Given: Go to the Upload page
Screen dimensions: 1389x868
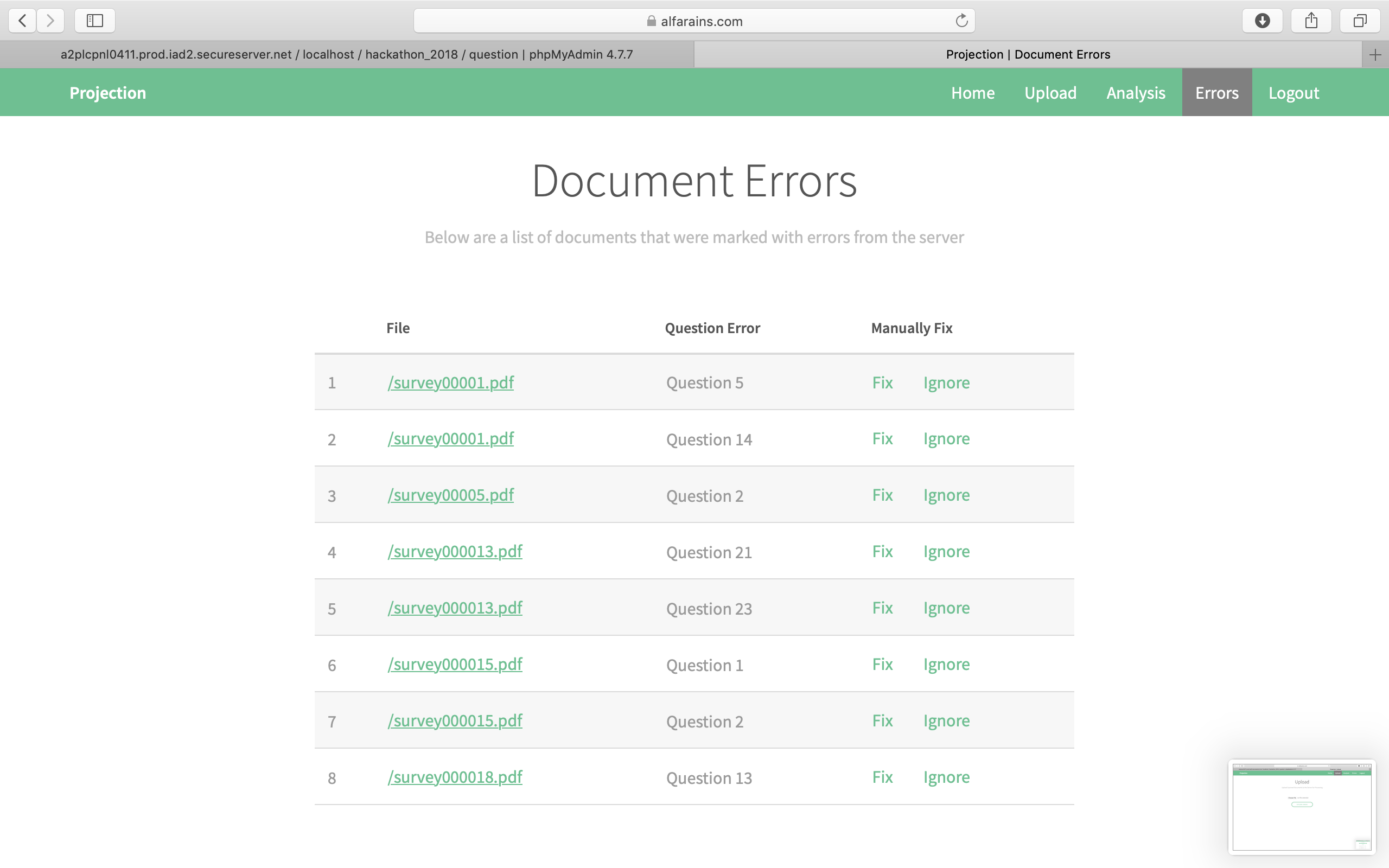Looking at the screenshot, I should click(1050, 93).
